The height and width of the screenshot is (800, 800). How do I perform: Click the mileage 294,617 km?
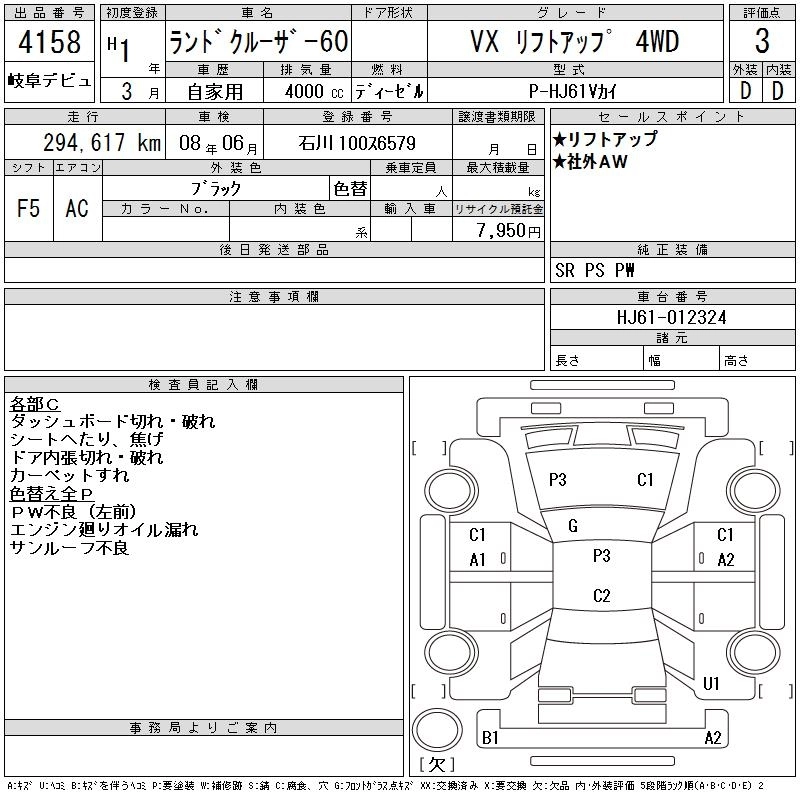(x=102, y=142)
